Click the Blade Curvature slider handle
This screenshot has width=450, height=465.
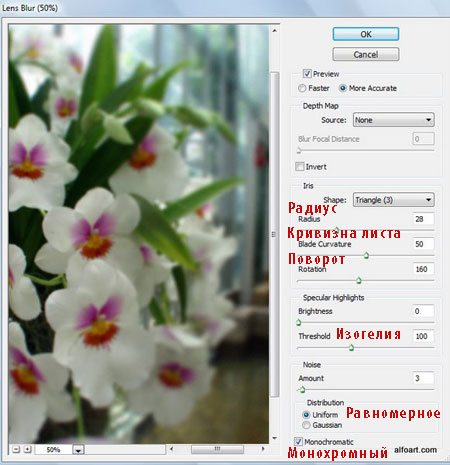(x=366, y=256)
